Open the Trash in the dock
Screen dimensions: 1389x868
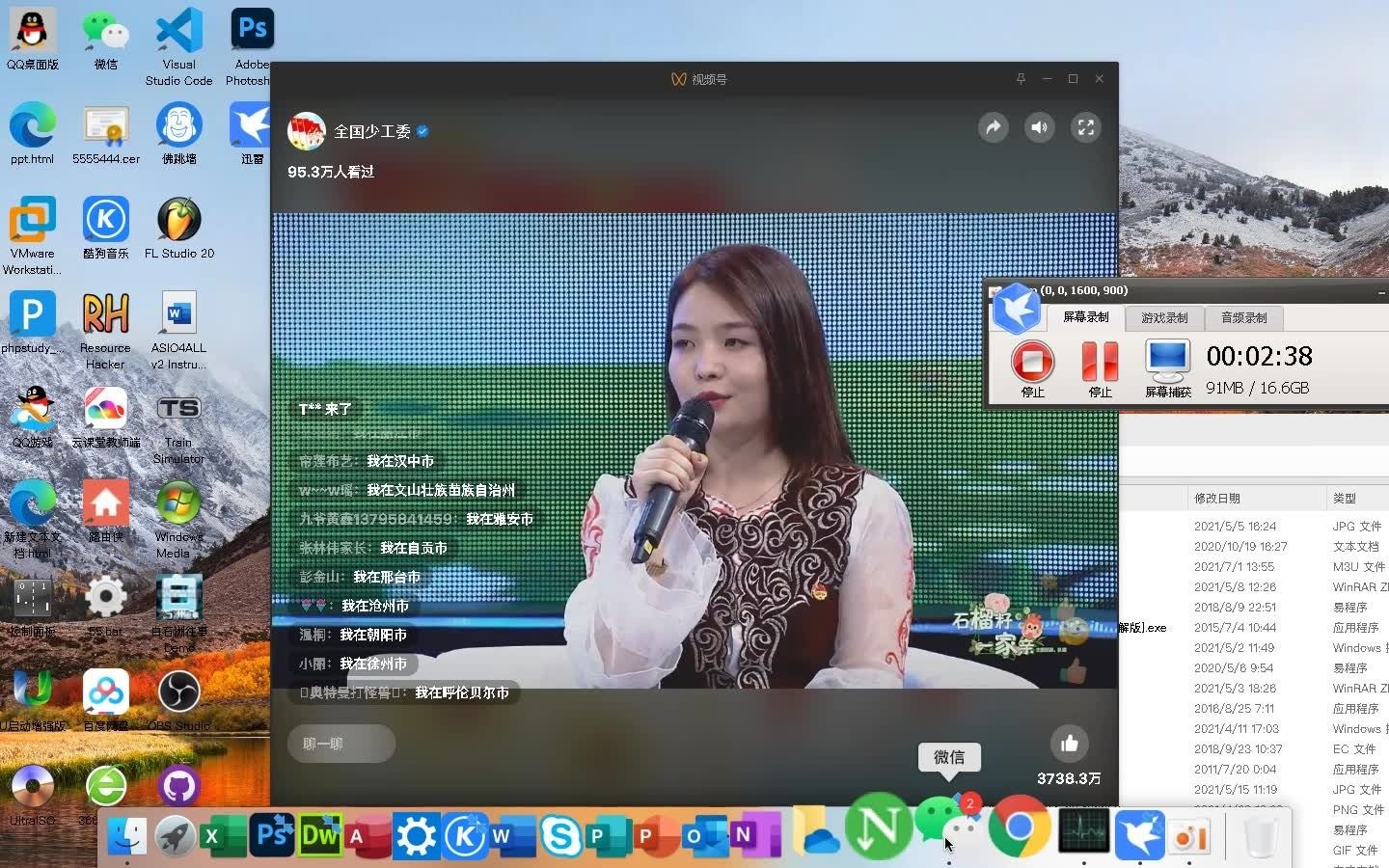[1261, 835]
